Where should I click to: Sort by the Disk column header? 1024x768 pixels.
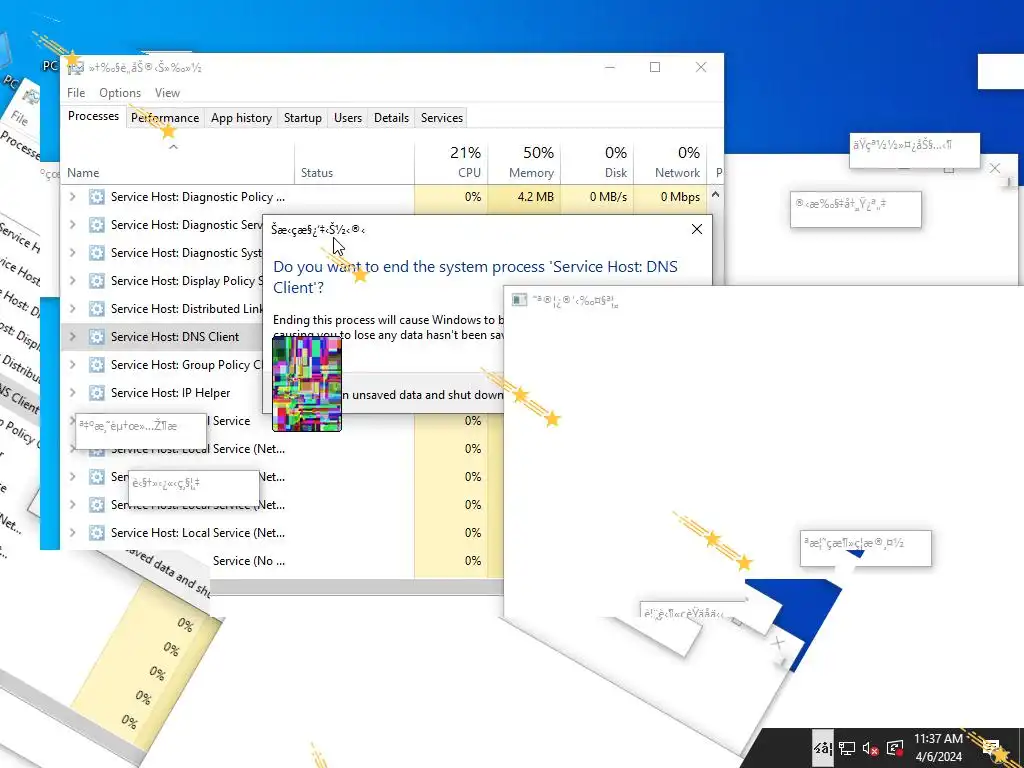(598, 163)
